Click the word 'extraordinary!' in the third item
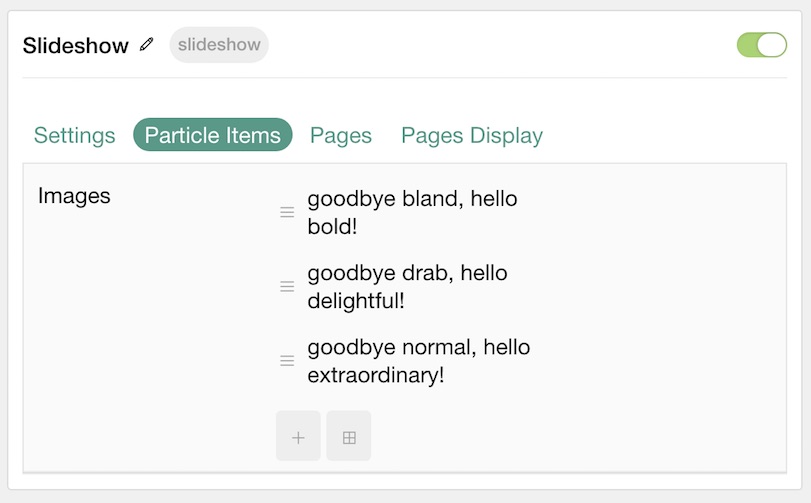 pyautogui.click(x=376, y=375)
